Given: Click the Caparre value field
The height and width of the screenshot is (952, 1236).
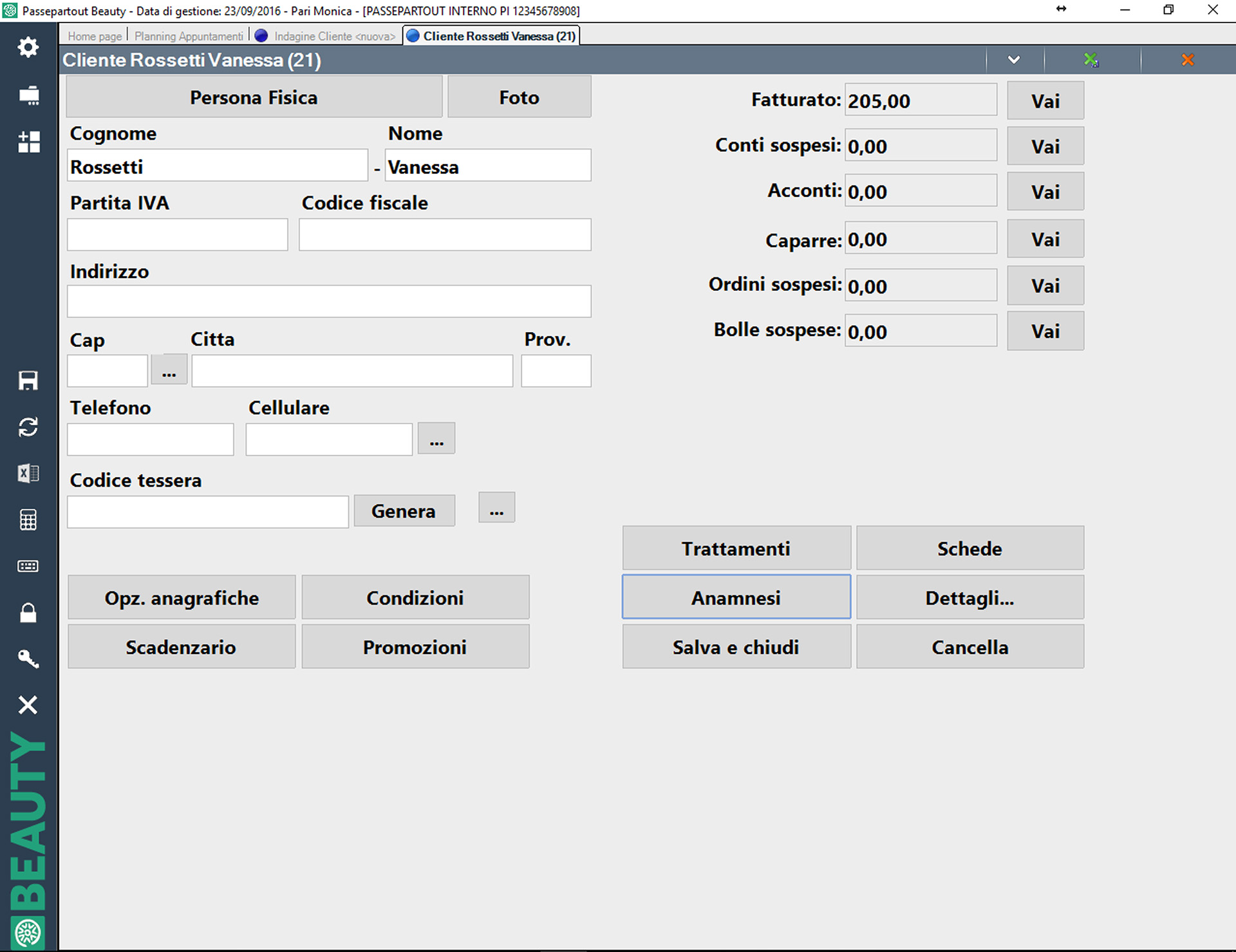Looking at the screenshot, I should pyautogui.click(x=921, y=238).
